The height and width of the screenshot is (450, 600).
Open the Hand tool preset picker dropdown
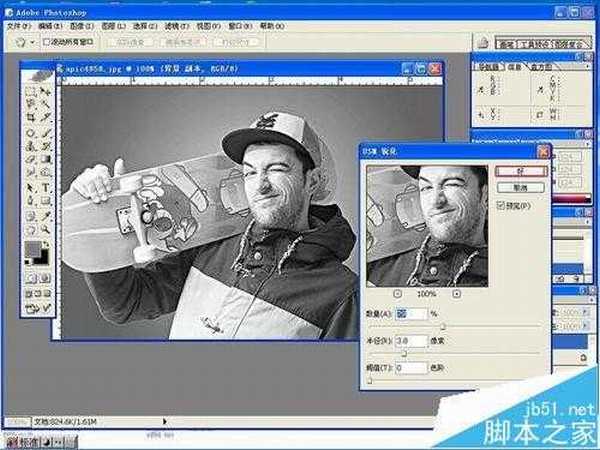[x=33, y=42]
